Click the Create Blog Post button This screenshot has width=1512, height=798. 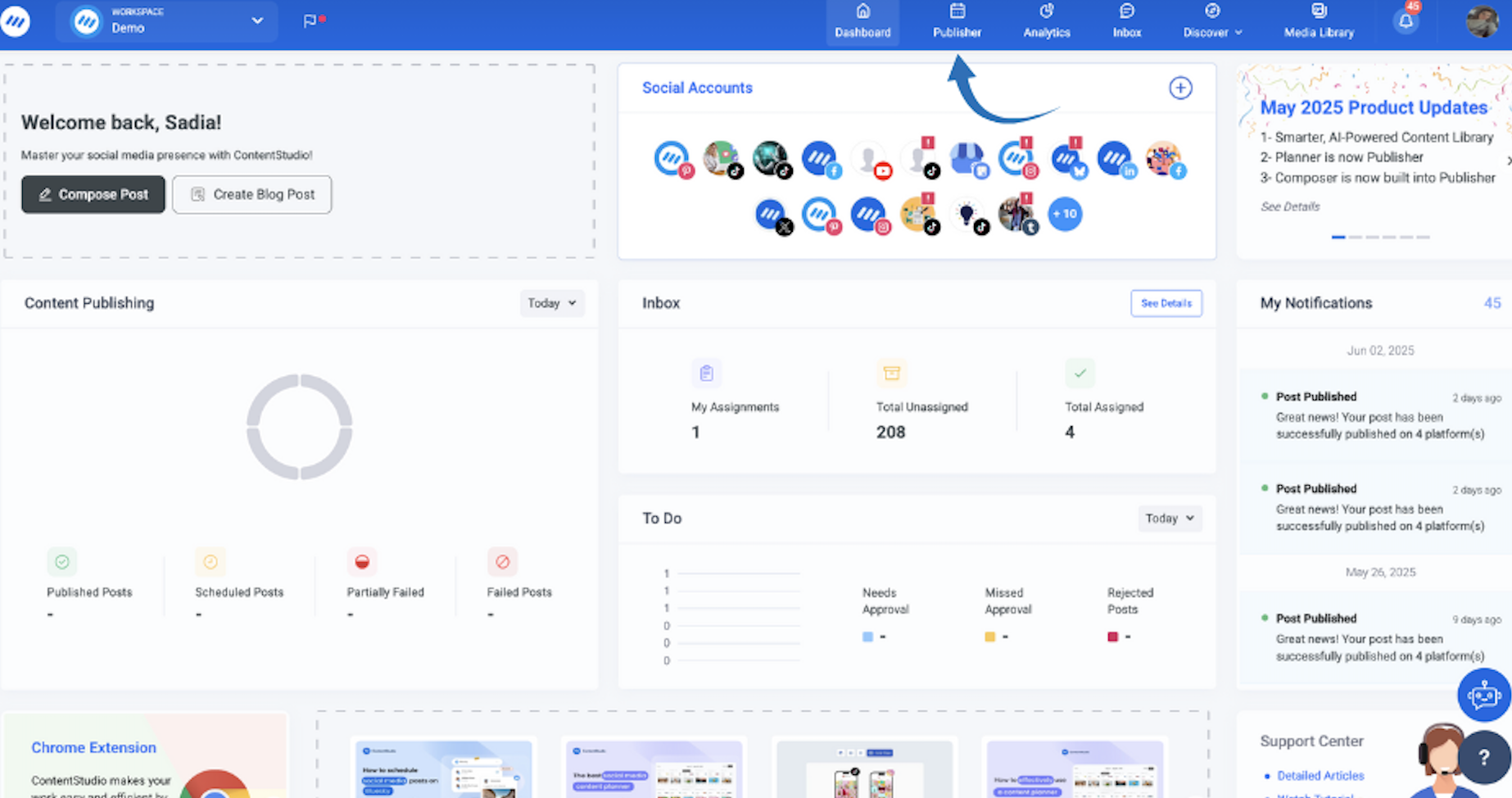point(252,194)
